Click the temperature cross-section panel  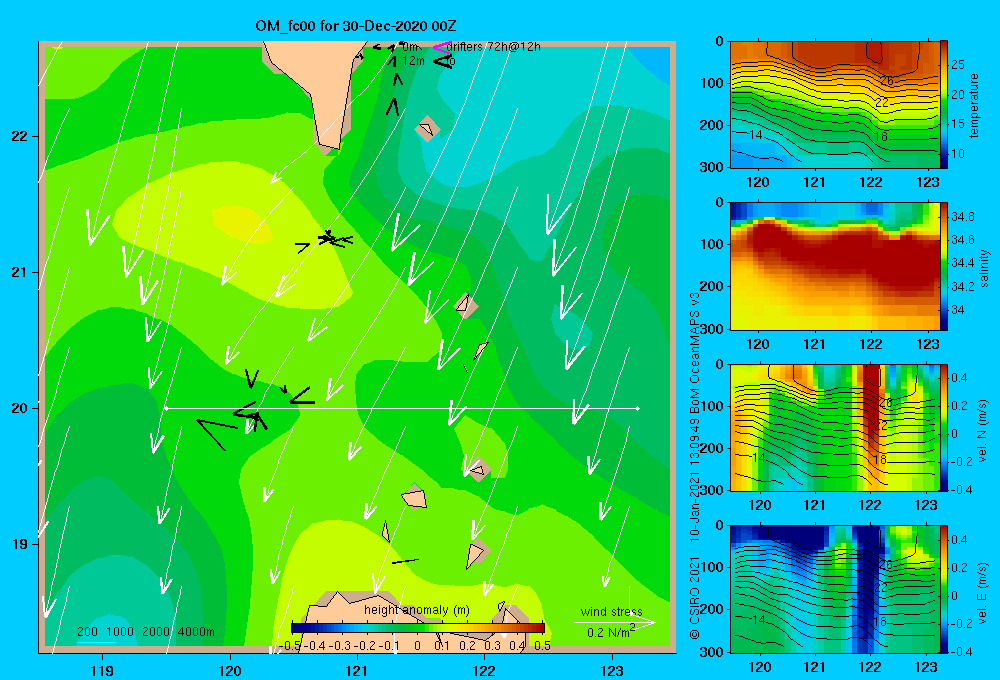pyautogui.click(x=835, y=105)
